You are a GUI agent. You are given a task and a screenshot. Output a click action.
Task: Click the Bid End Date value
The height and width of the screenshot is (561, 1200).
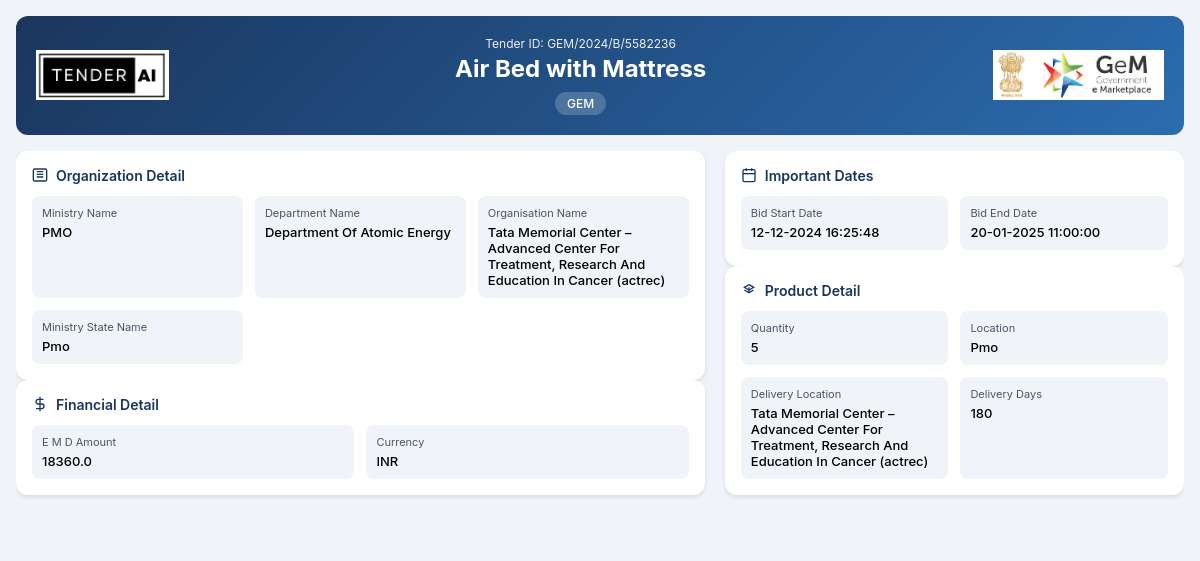[1035, 233]
